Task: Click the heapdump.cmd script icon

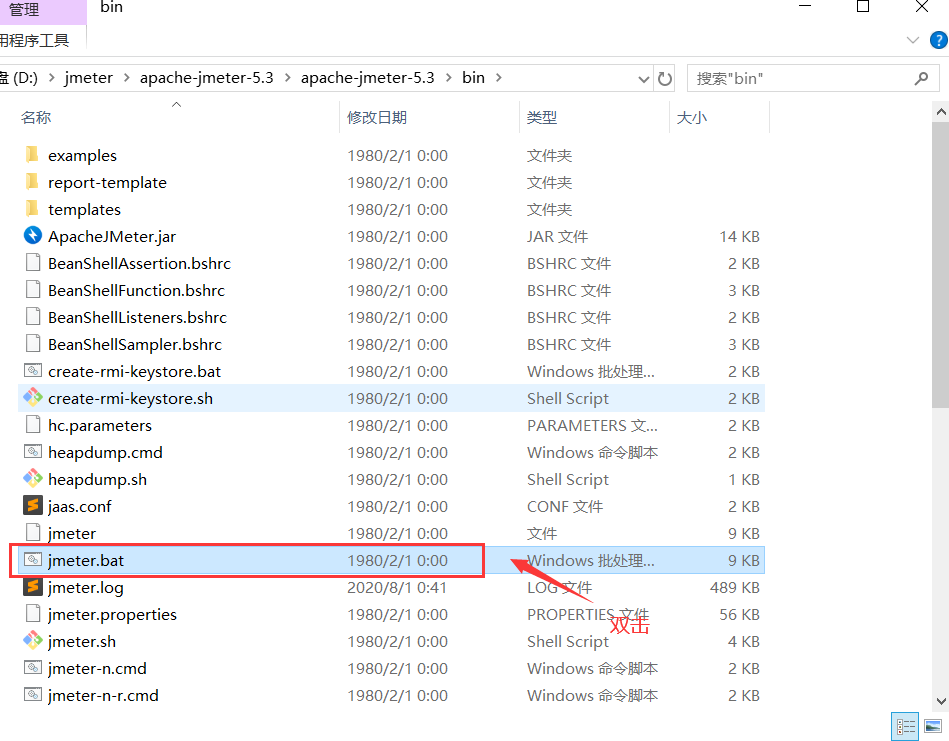Action: pos(33,452)
